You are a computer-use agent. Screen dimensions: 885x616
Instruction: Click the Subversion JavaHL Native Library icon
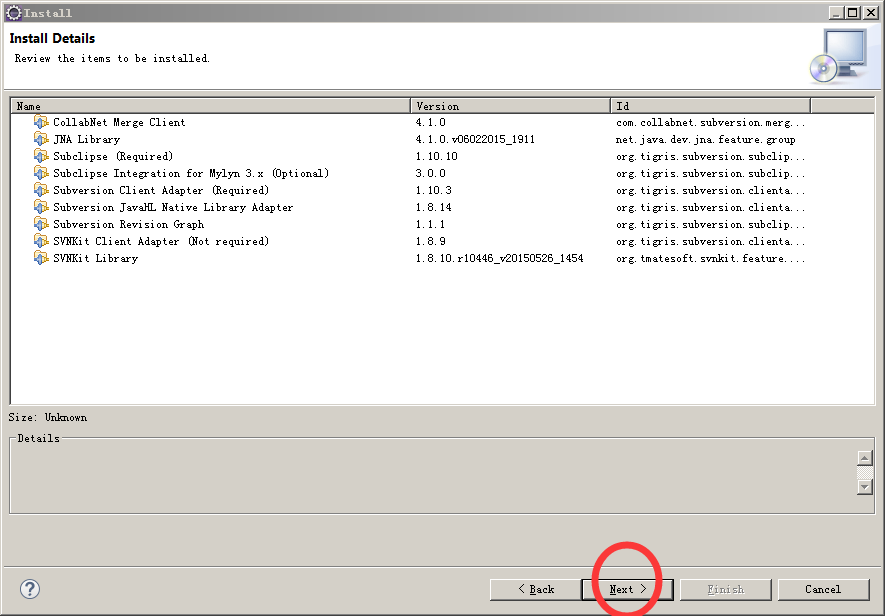click(41, 207)
